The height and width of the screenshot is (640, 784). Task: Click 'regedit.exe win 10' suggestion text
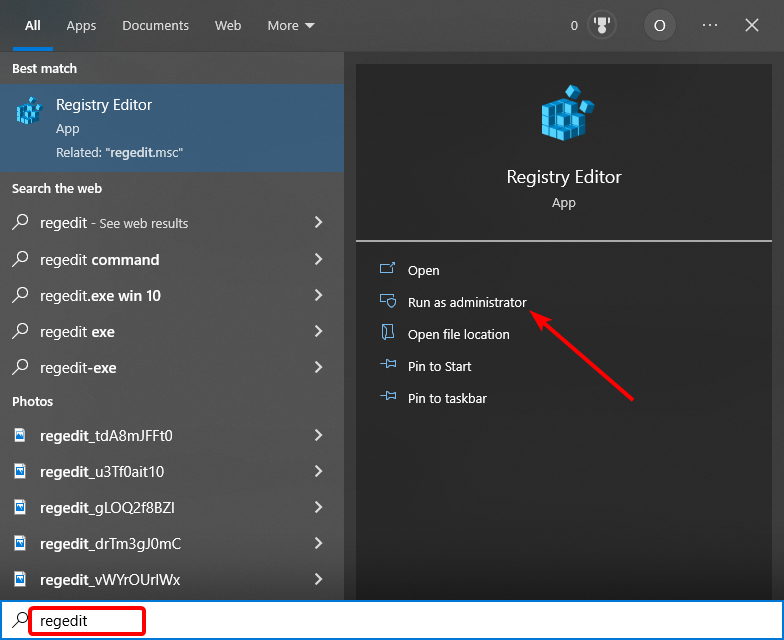tap(100, 296)
